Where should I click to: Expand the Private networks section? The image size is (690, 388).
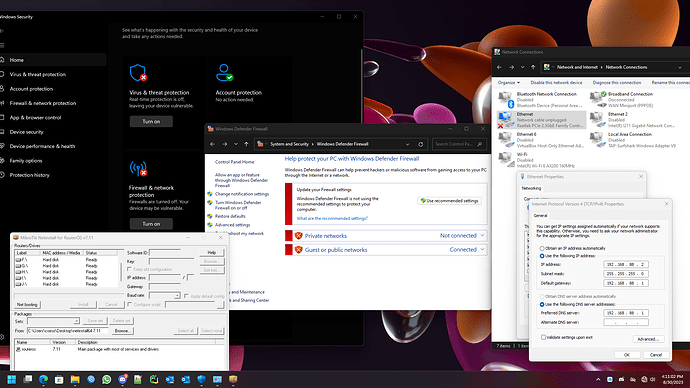coord(482,236)
